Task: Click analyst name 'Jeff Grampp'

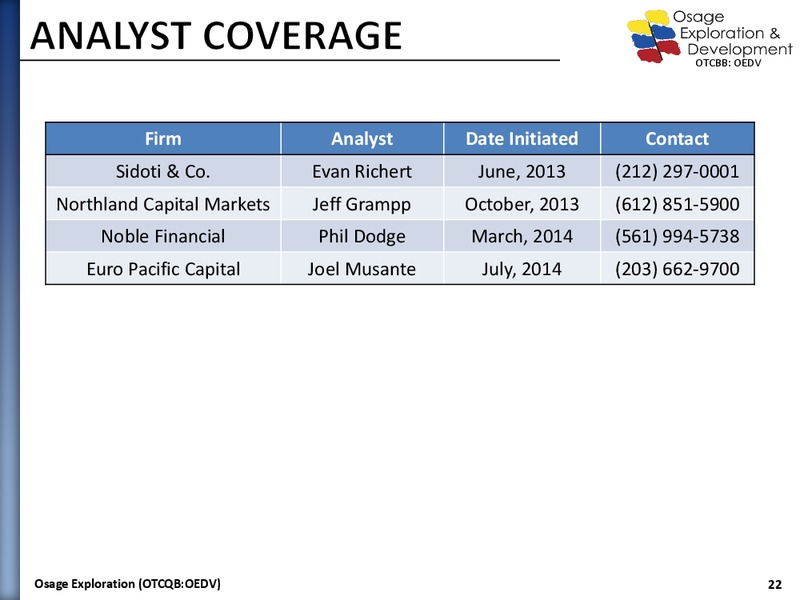Action: point(362,205)
